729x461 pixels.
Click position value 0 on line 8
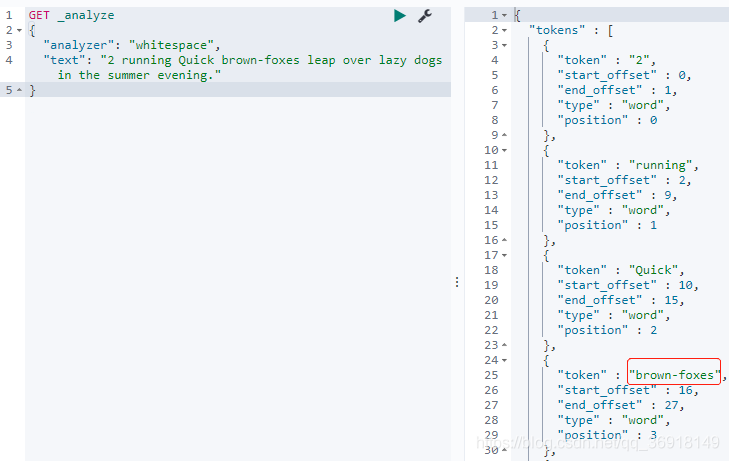(x=653, y=120)
